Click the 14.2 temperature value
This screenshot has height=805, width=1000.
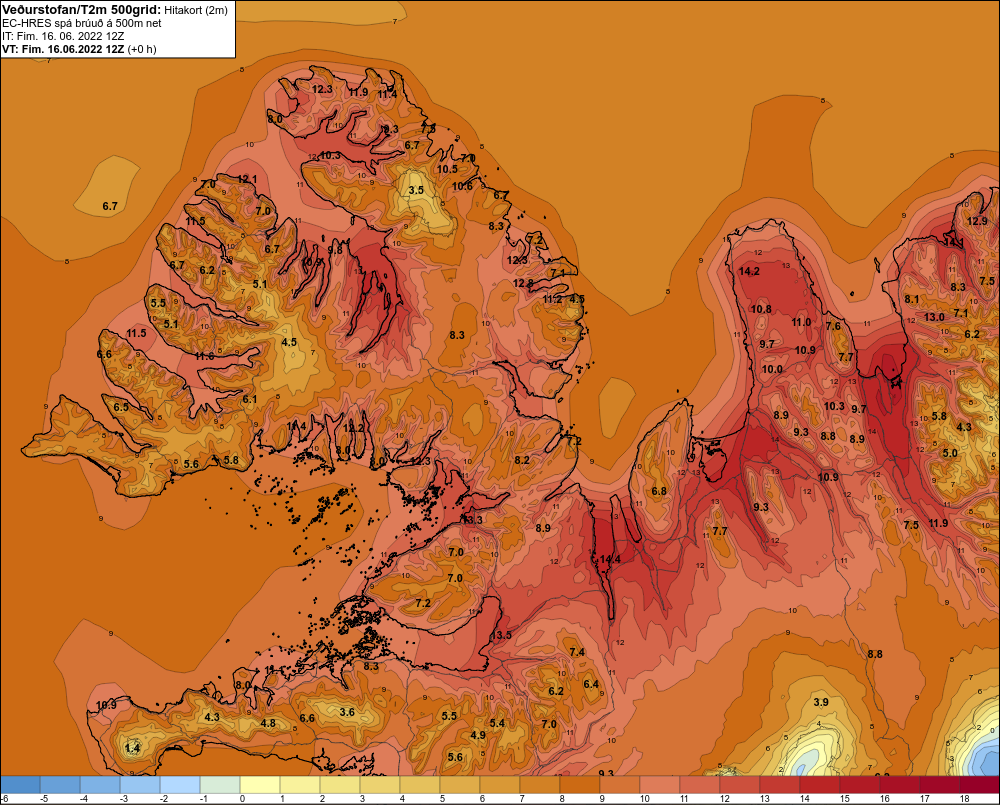[749, 271]
